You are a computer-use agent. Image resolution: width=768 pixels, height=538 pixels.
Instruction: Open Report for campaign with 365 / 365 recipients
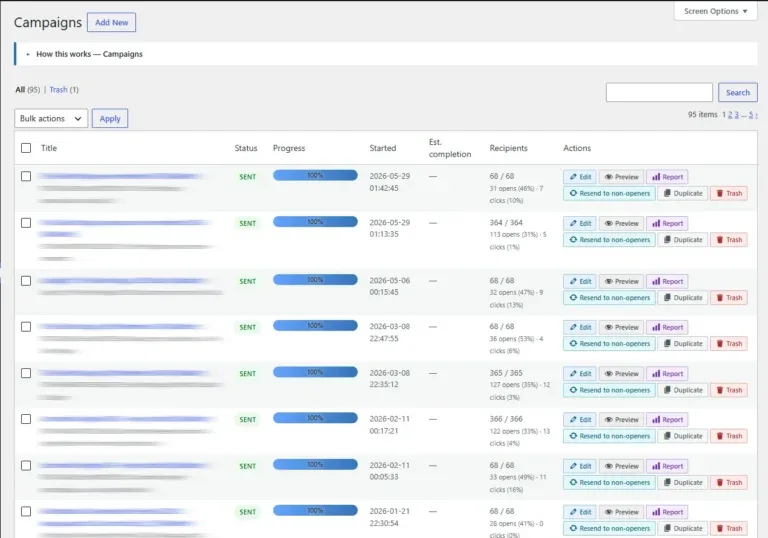click(x=667, y=374)
